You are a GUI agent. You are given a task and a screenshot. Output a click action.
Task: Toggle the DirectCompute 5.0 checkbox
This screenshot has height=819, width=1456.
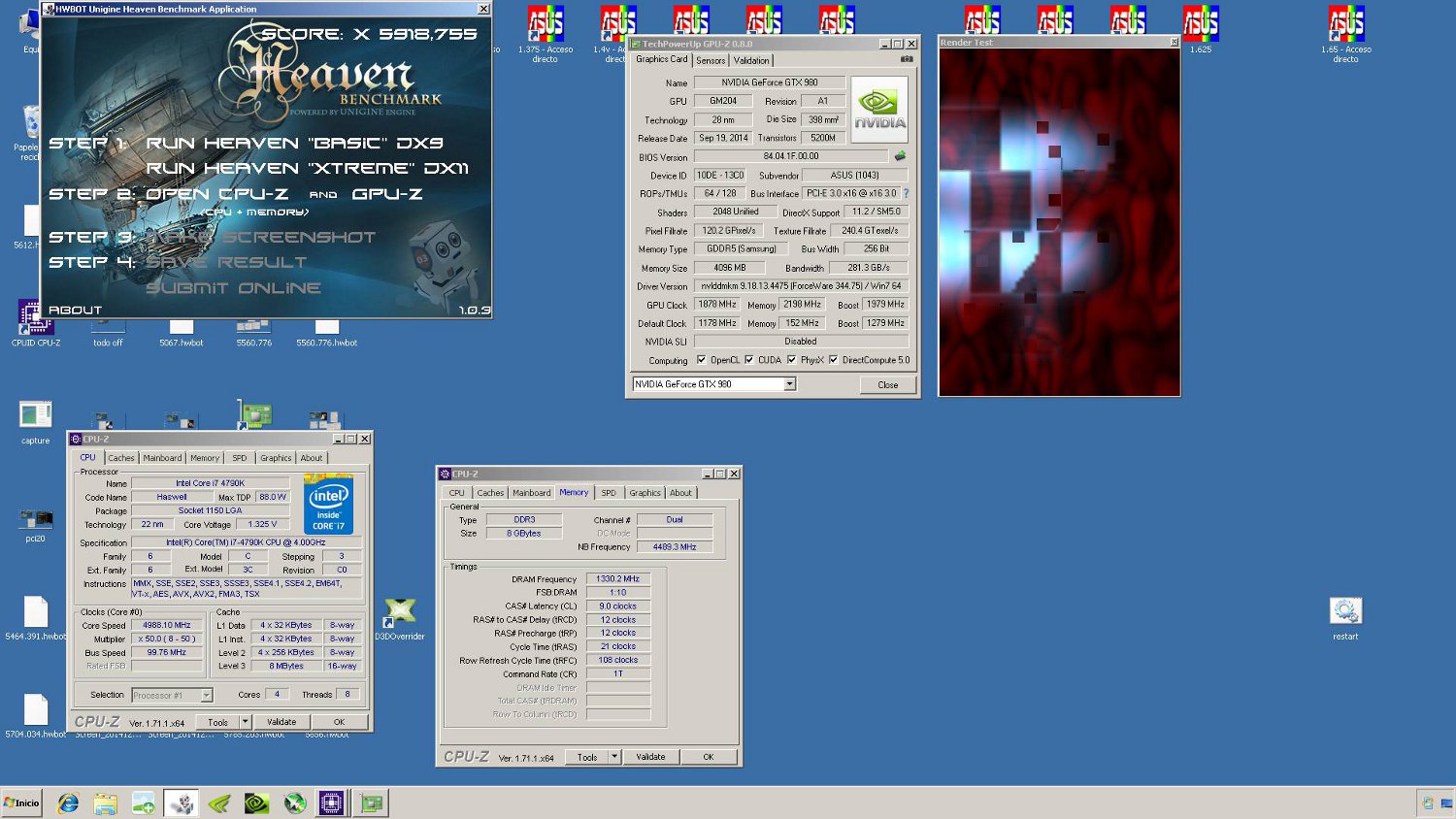coord(834,360)
